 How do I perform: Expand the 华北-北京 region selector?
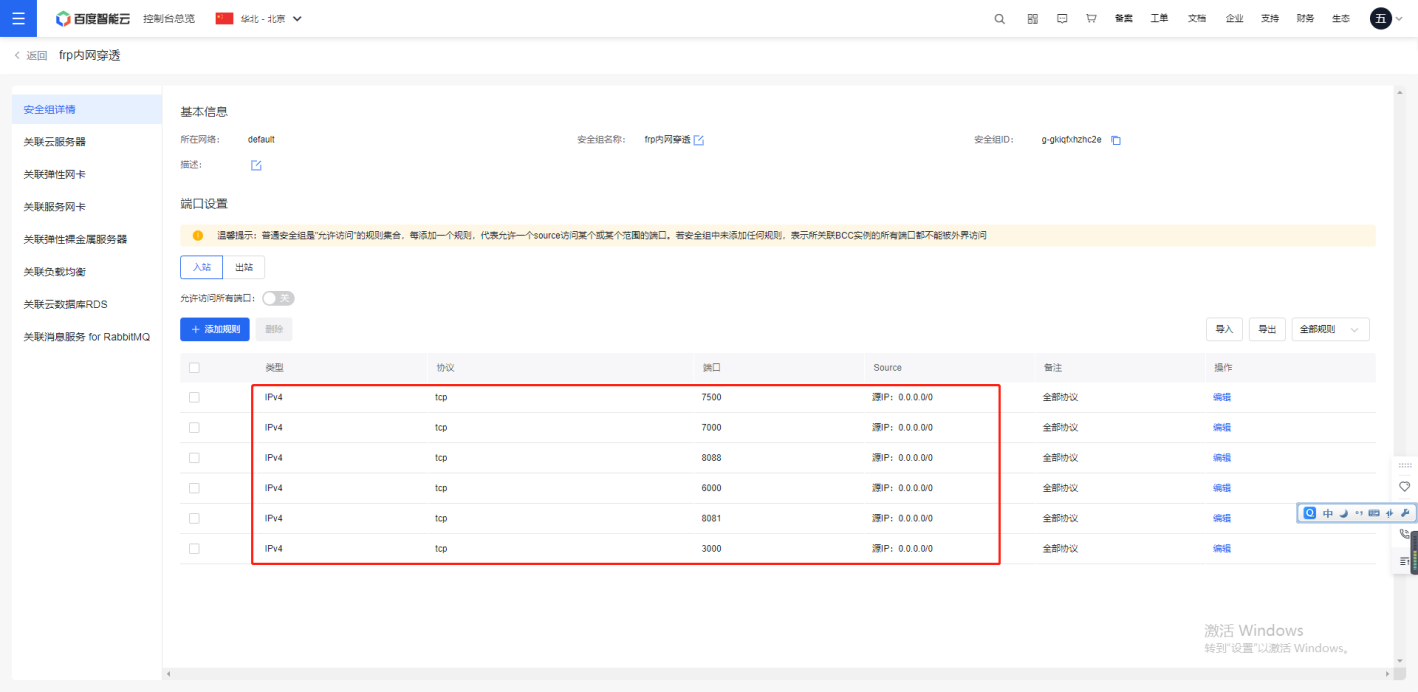point(259,19)
